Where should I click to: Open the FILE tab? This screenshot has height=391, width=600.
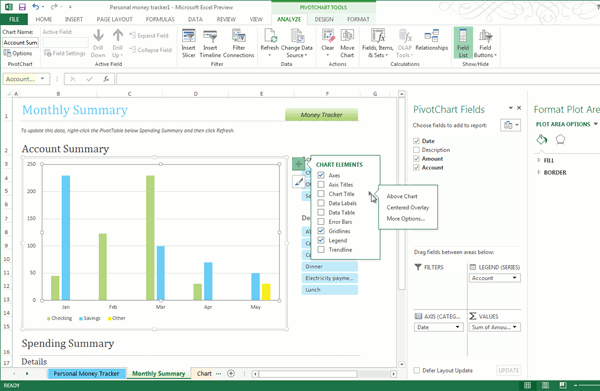point(14,19)
